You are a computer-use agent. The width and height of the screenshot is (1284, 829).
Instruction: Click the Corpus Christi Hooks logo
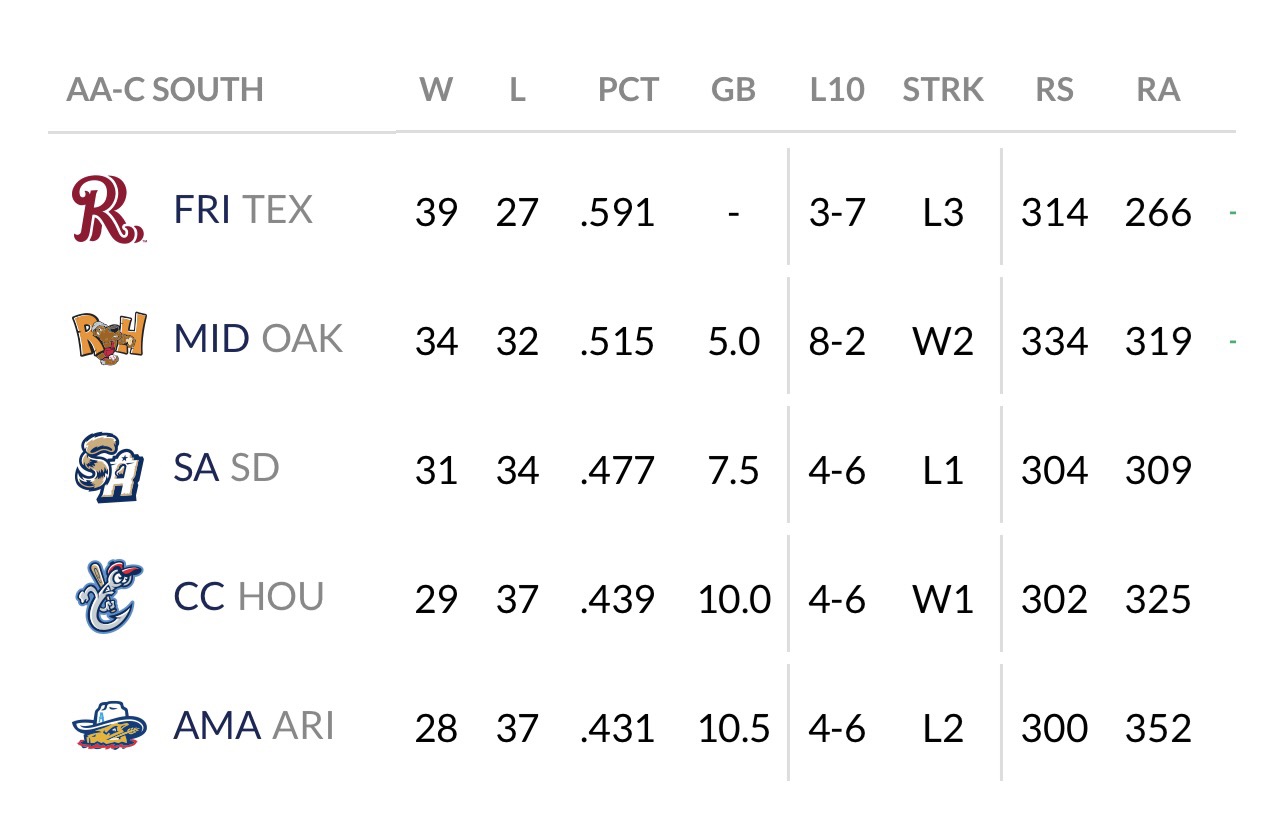(x=108, y=596)
